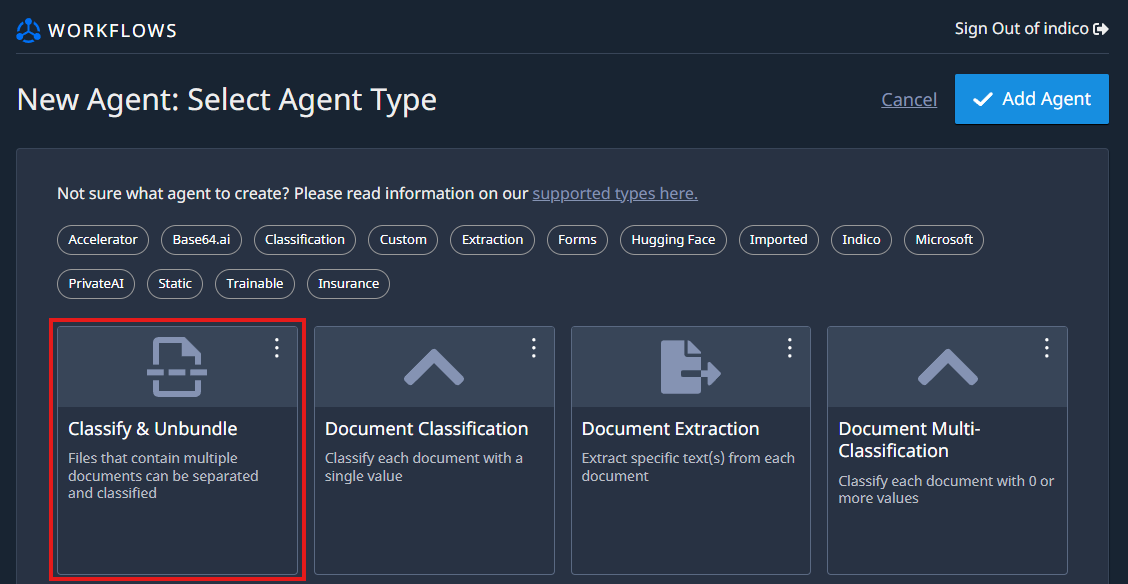1128x584 pixels.
Task: Toggle the Classification filter chip
Action: 305,240
